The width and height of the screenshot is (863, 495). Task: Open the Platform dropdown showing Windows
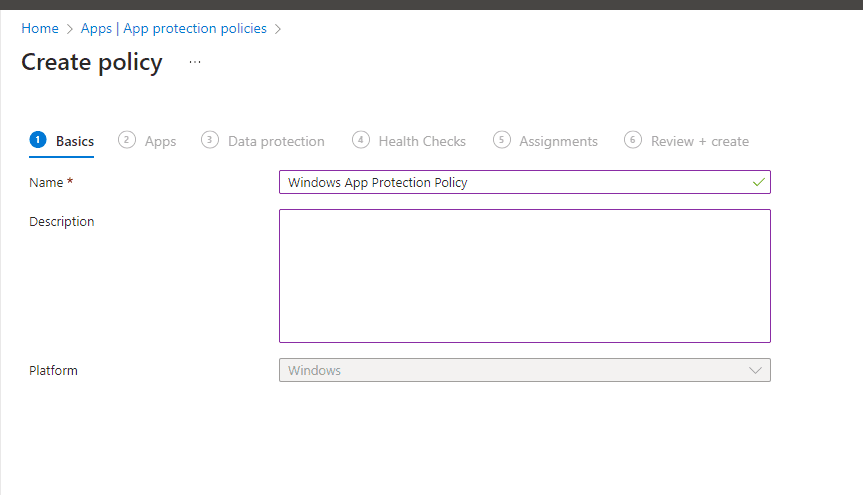pyautogui.click(x=510, y=370)
